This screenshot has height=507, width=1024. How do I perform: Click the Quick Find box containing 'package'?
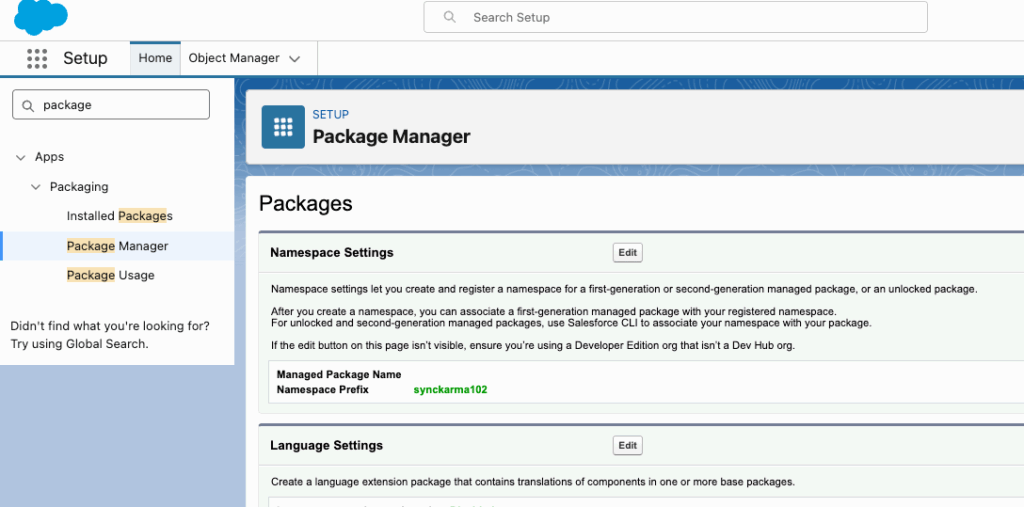(111, 105)
